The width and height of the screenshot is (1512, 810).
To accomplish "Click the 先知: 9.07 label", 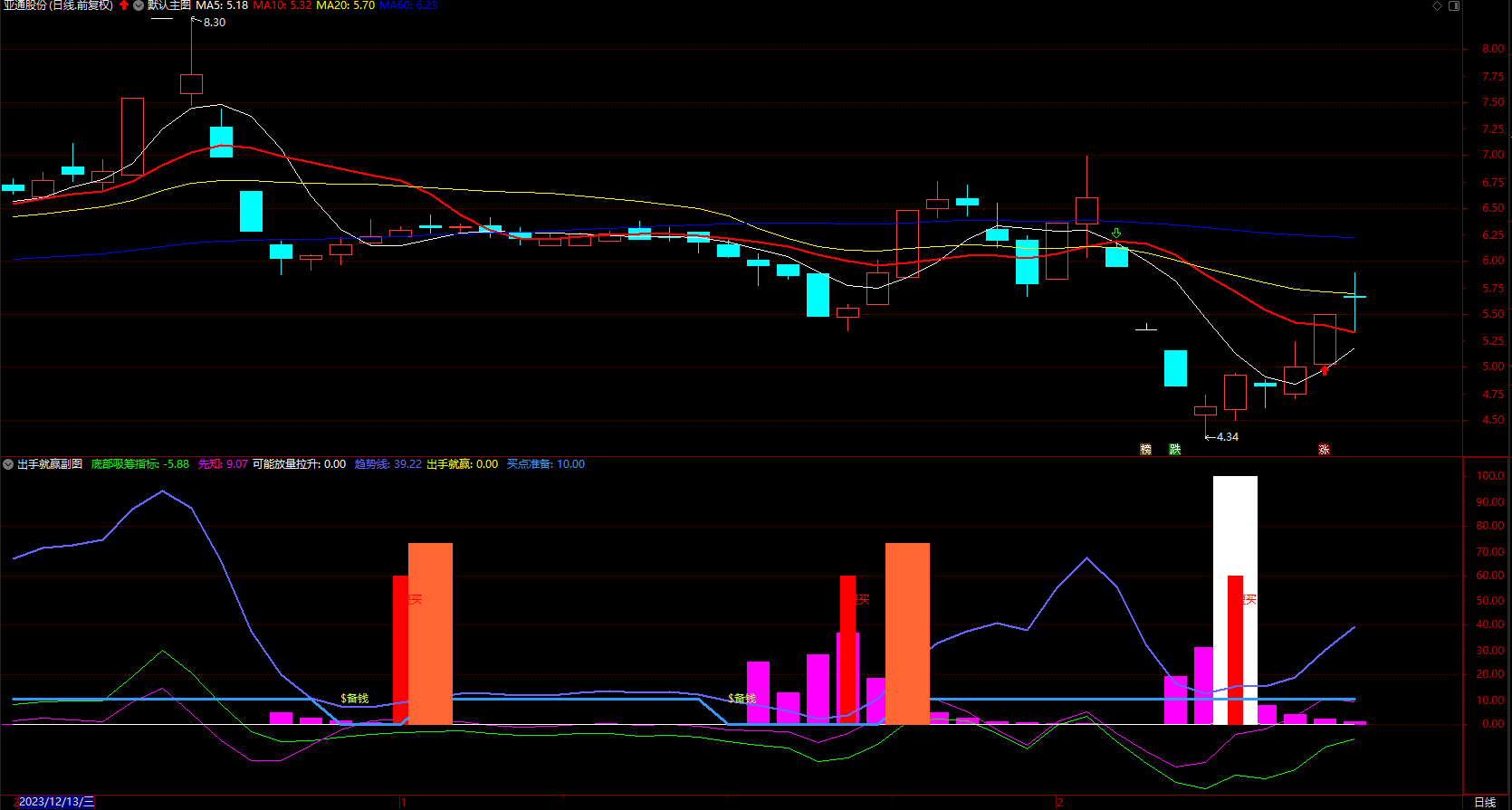I will 223,464.
